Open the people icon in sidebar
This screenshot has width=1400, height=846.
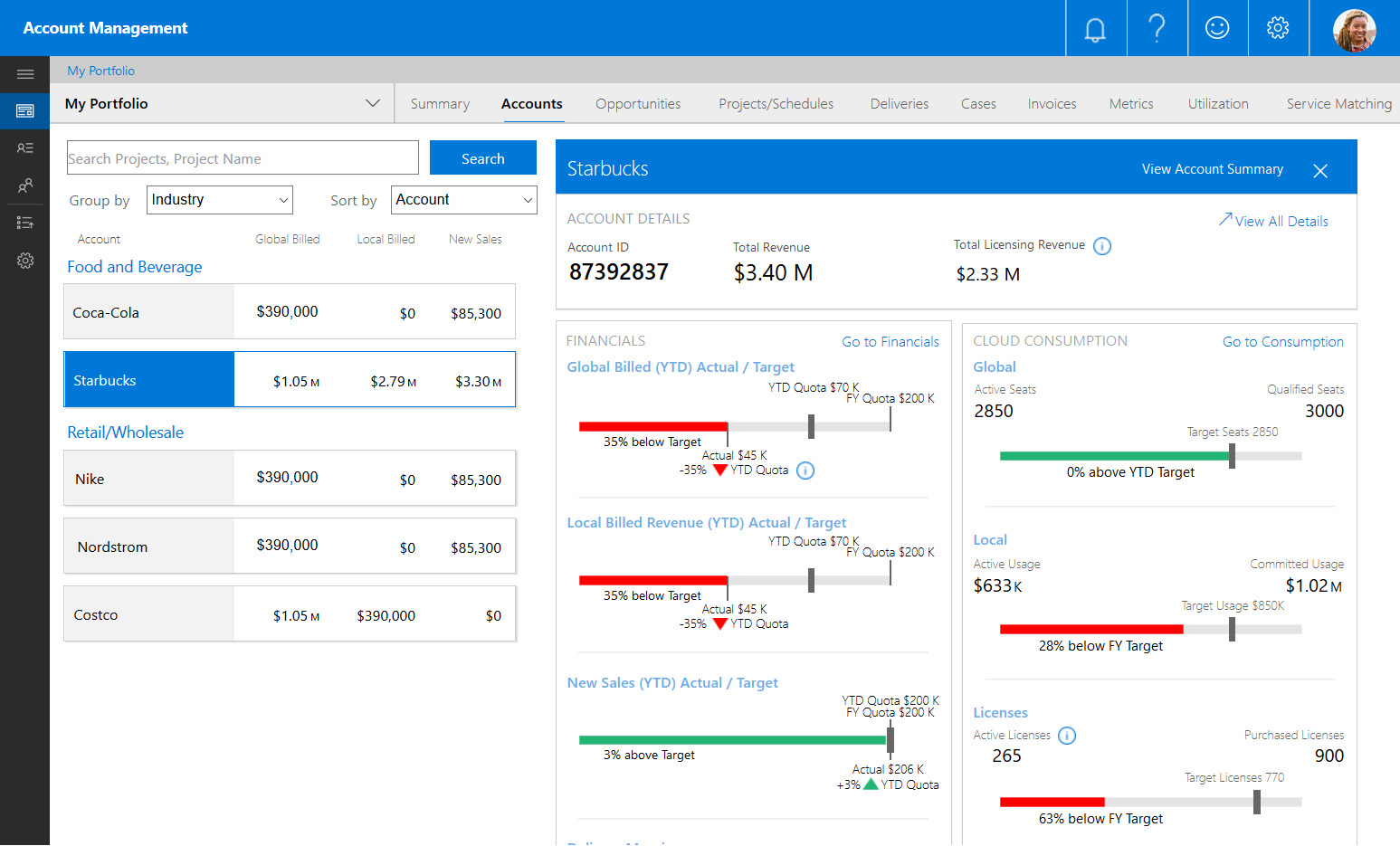coord(25,186)
